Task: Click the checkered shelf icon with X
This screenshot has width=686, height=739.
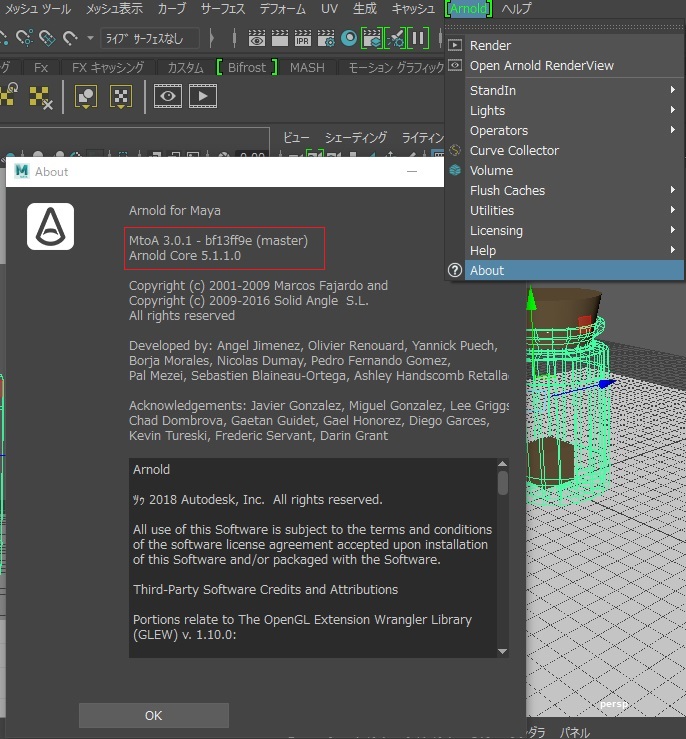Action: [41, 97]
